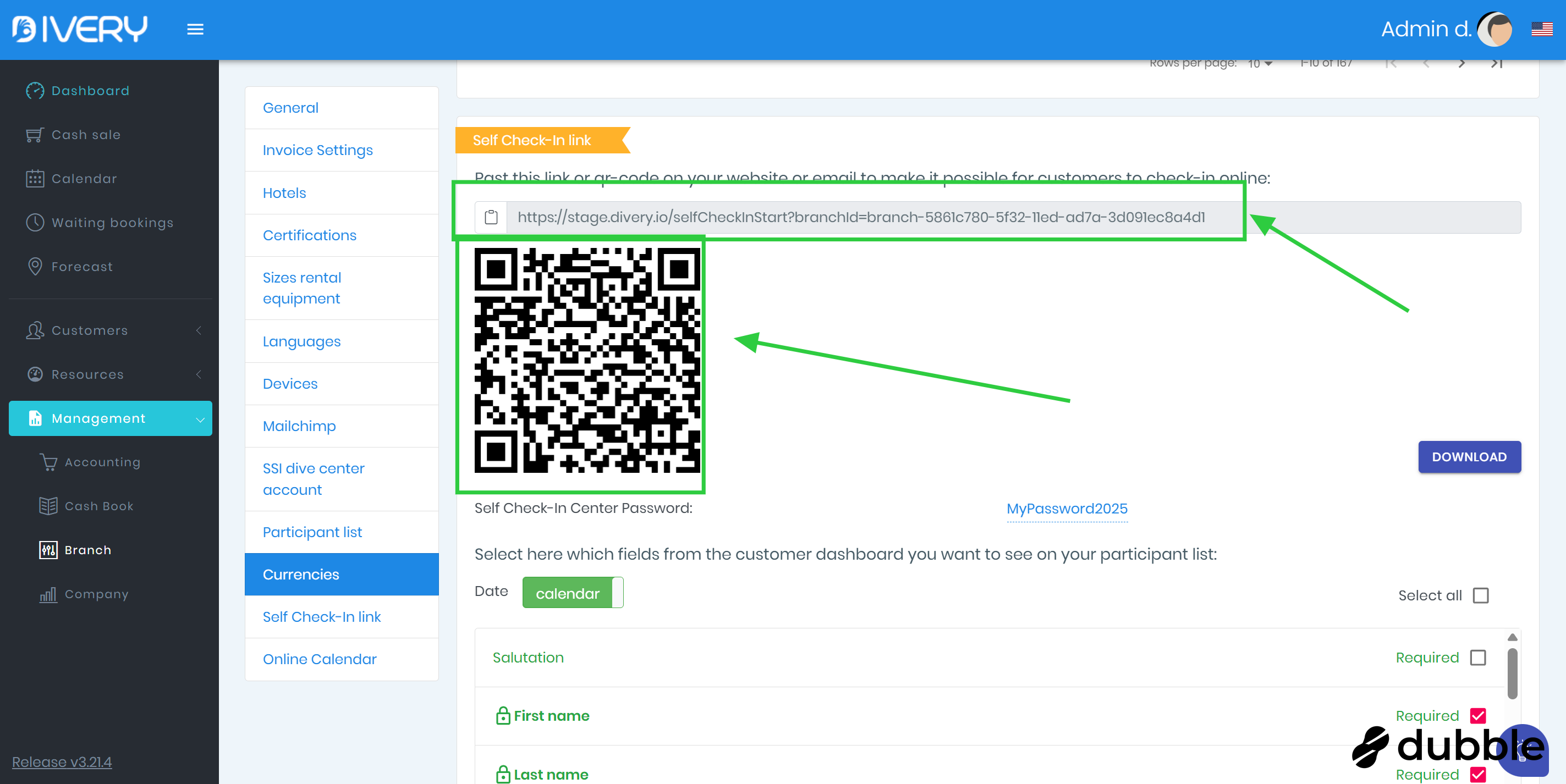The height and width of the screenshot is (784, 1566).
Task: Click the US flag language icon
Action: pyautogui.click(x=1541, y=29)
